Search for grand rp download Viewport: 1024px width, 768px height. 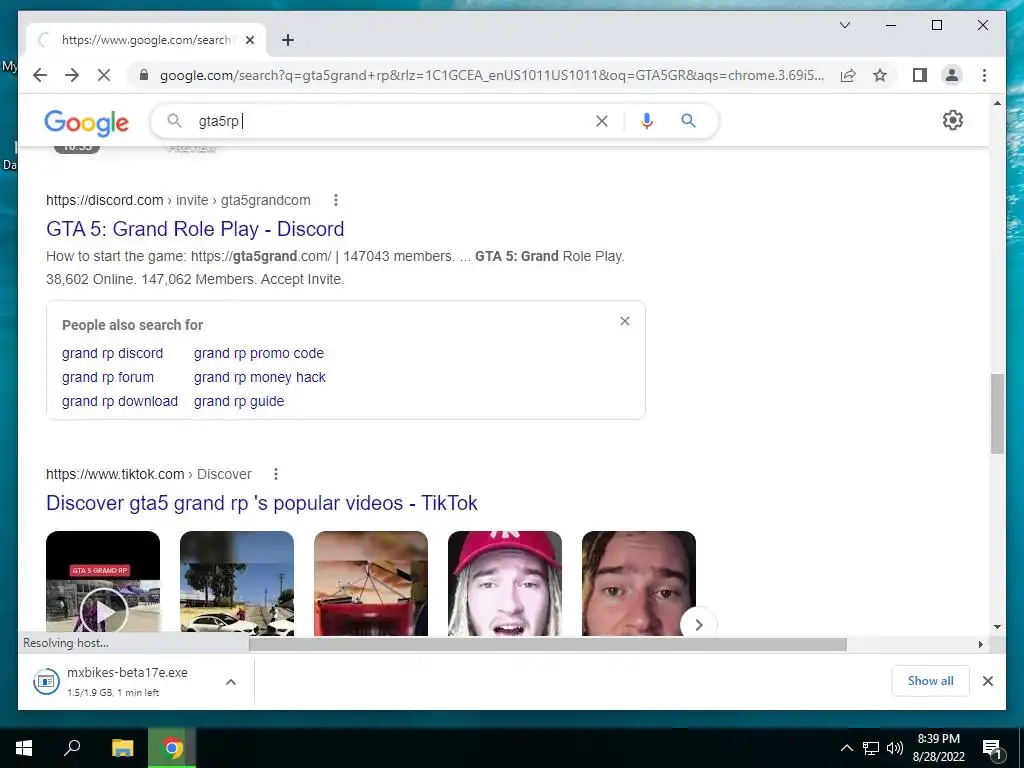click(120, 401)
